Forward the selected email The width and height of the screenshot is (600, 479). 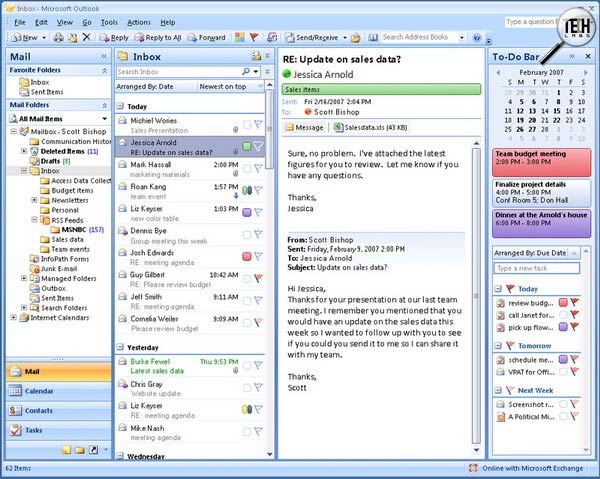click(207, 37)
